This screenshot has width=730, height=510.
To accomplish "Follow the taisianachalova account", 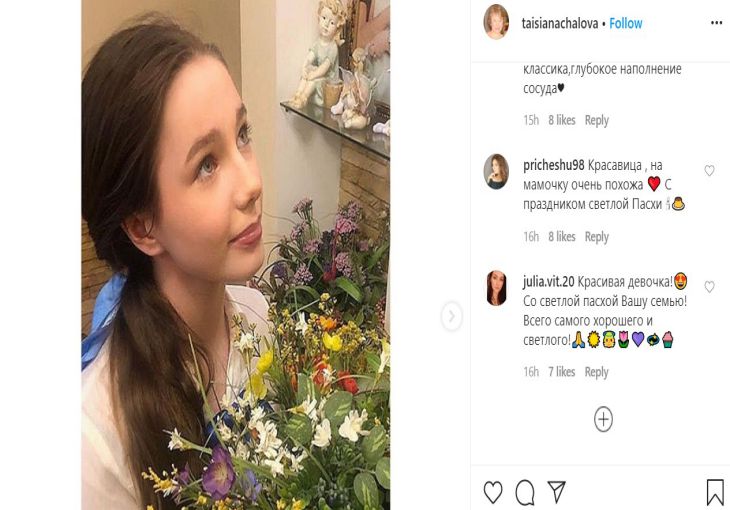I will 626,23.
